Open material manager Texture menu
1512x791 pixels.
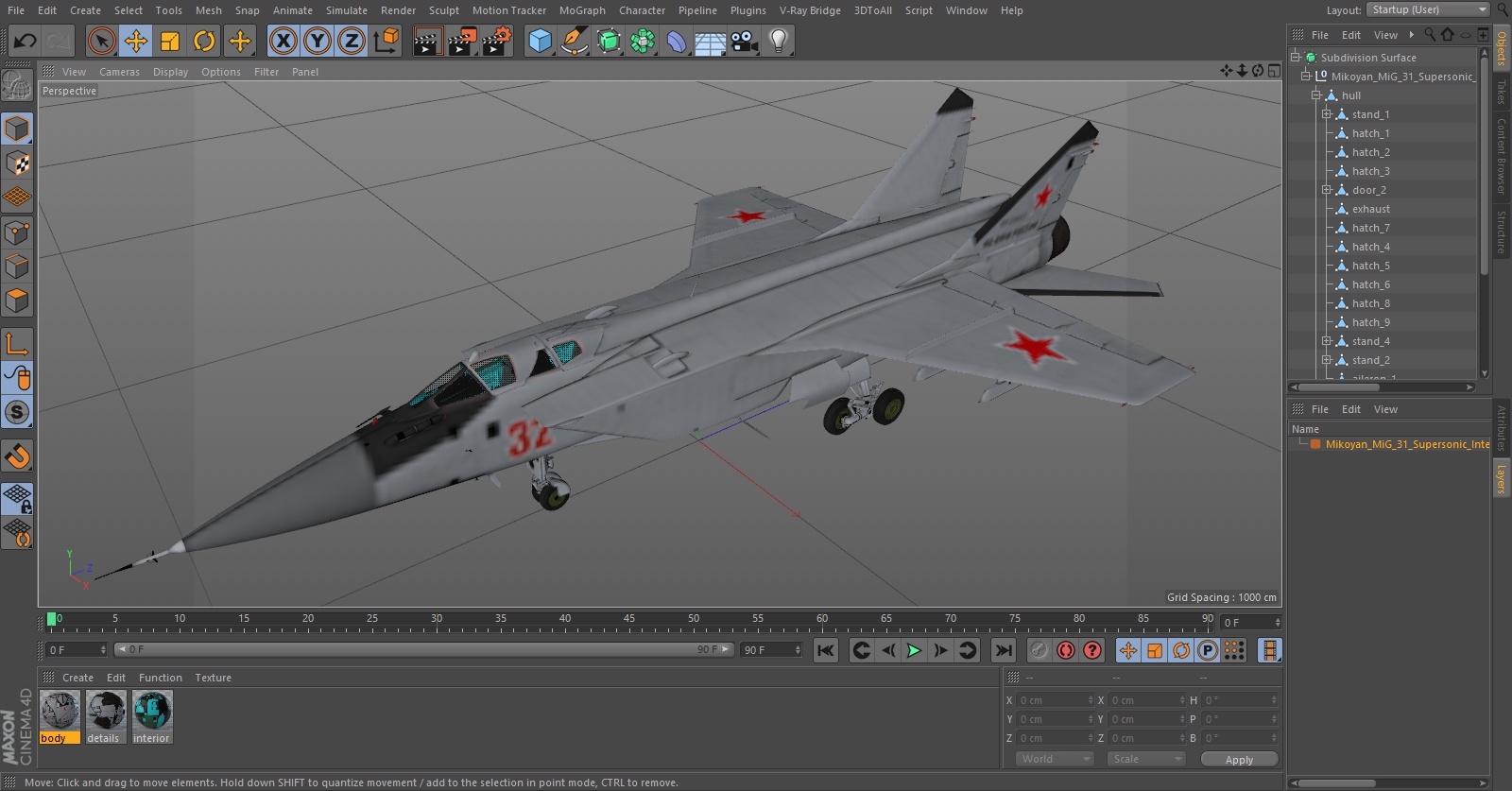point(213,678)
